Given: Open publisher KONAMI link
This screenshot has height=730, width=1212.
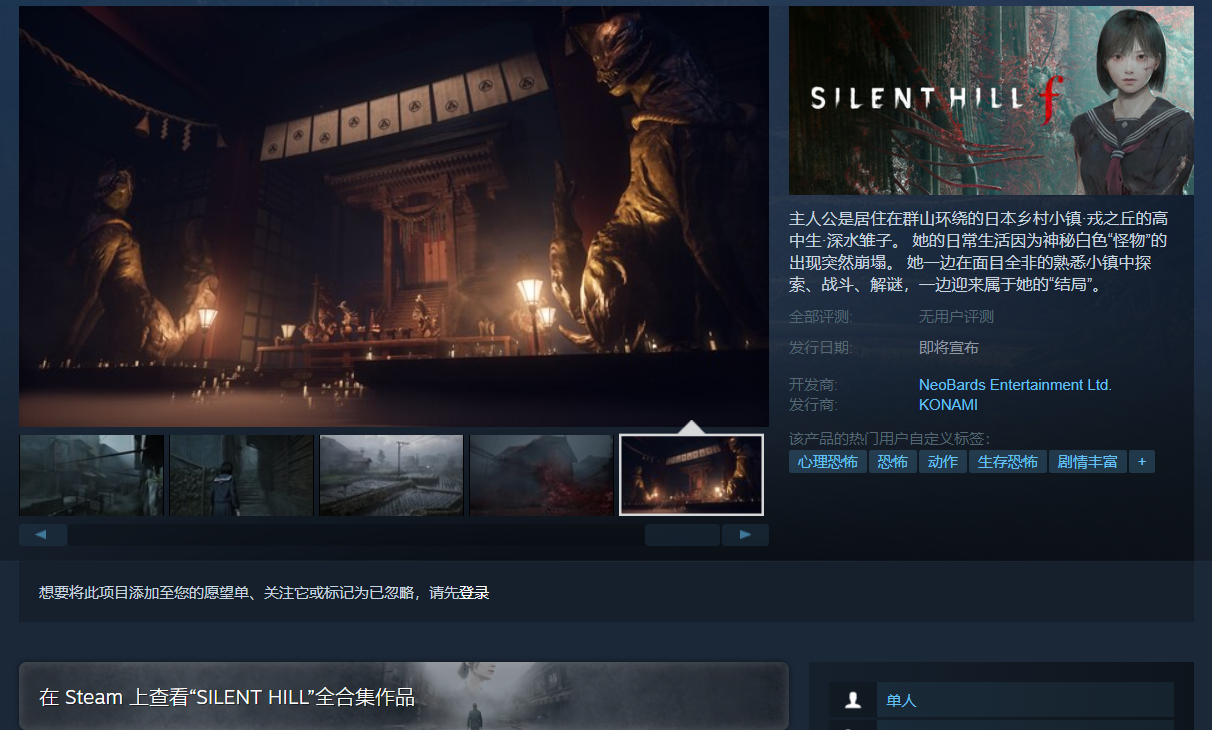Looking at the screenshot, I should click(x=947, y=405).
